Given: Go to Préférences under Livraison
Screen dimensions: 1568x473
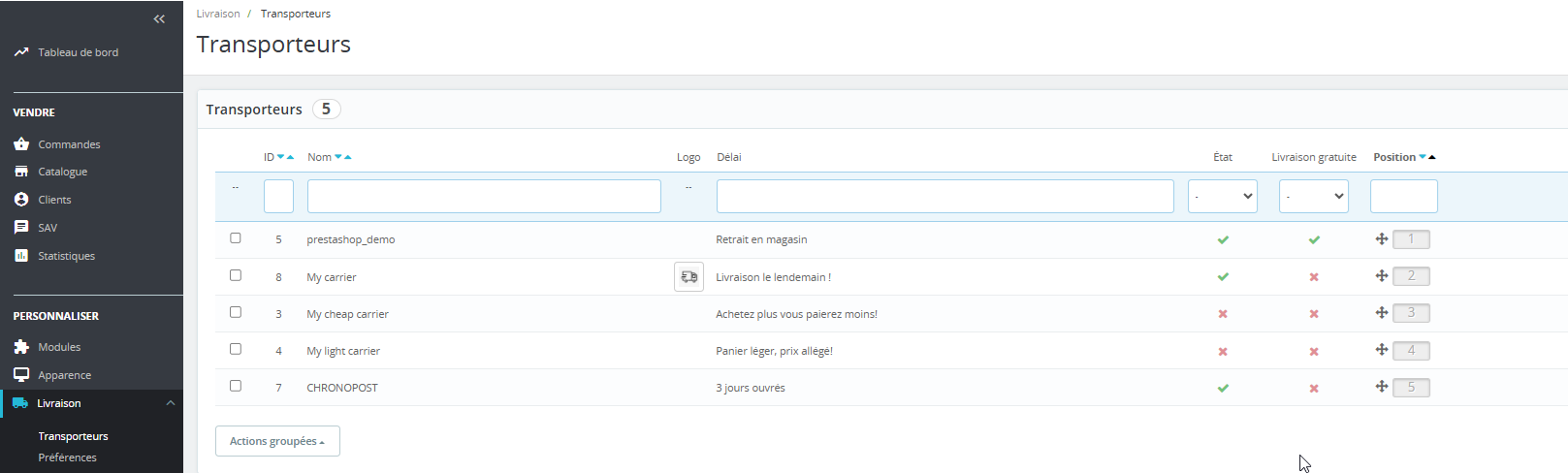Looking at the screenshot, I should point(67,457).
